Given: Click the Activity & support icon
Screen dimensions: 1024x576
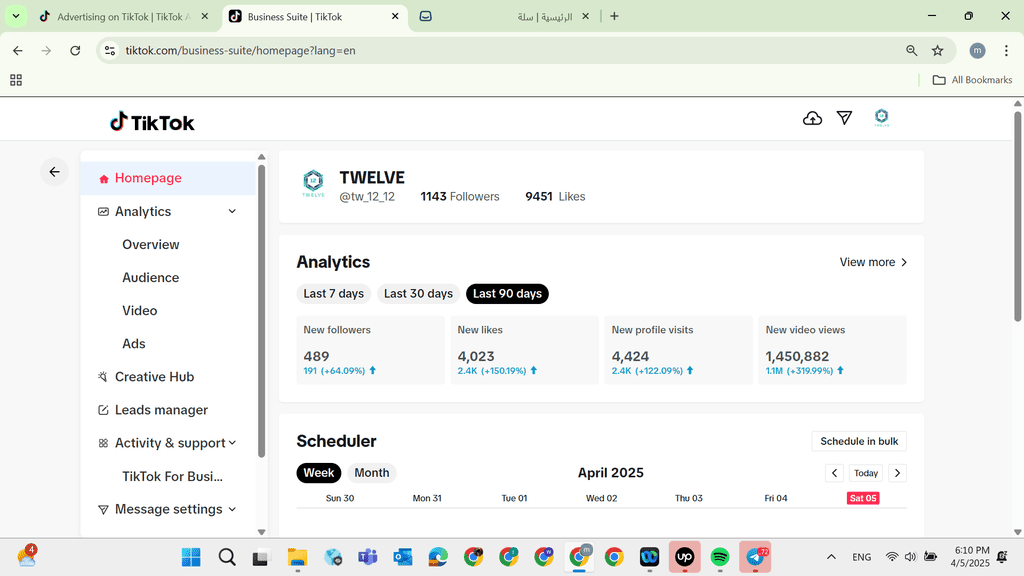Looking at the screenshot, I should coord(103,443).
